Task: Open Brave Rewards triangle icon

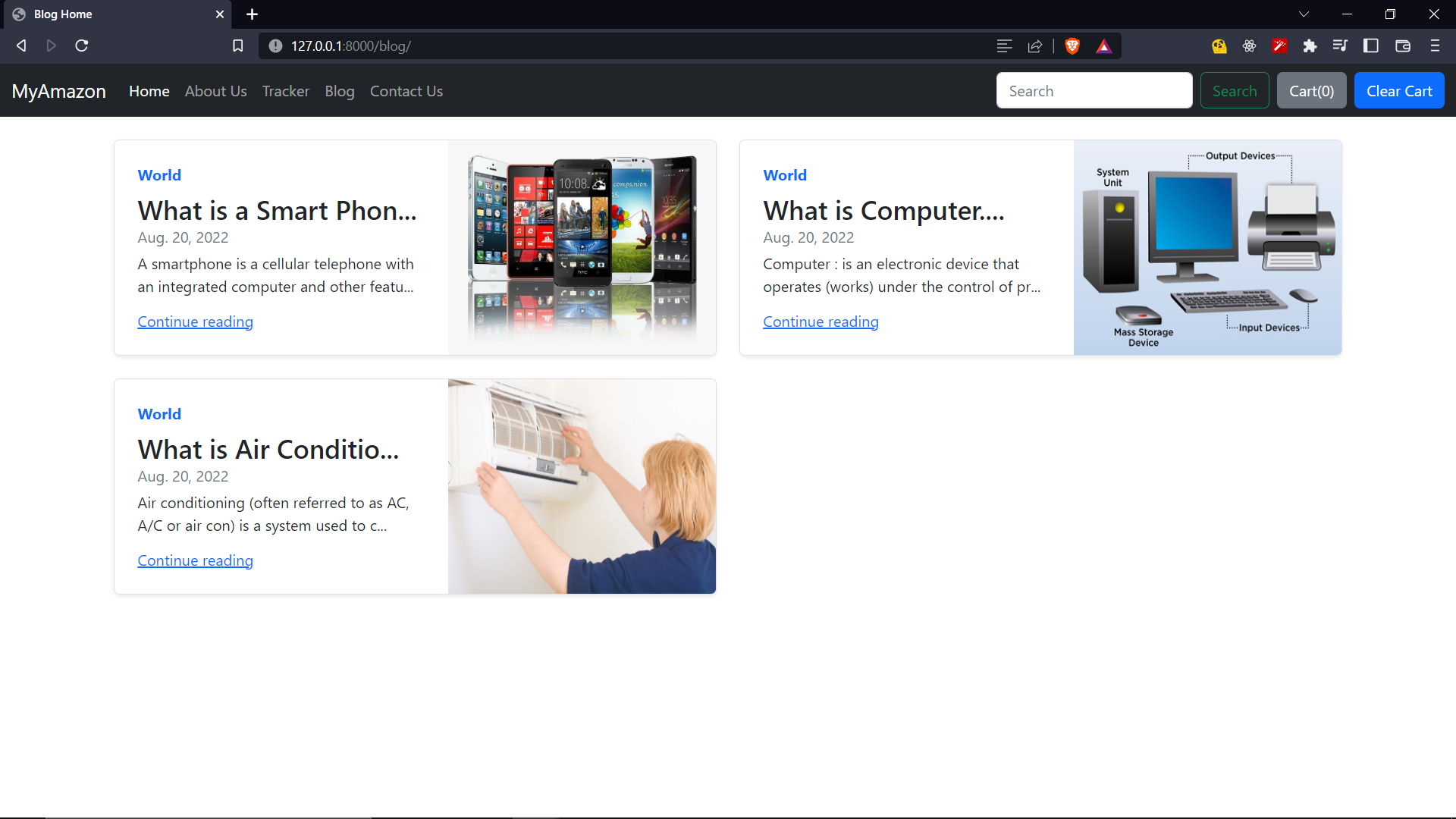Action: [x=1104, y=45]
